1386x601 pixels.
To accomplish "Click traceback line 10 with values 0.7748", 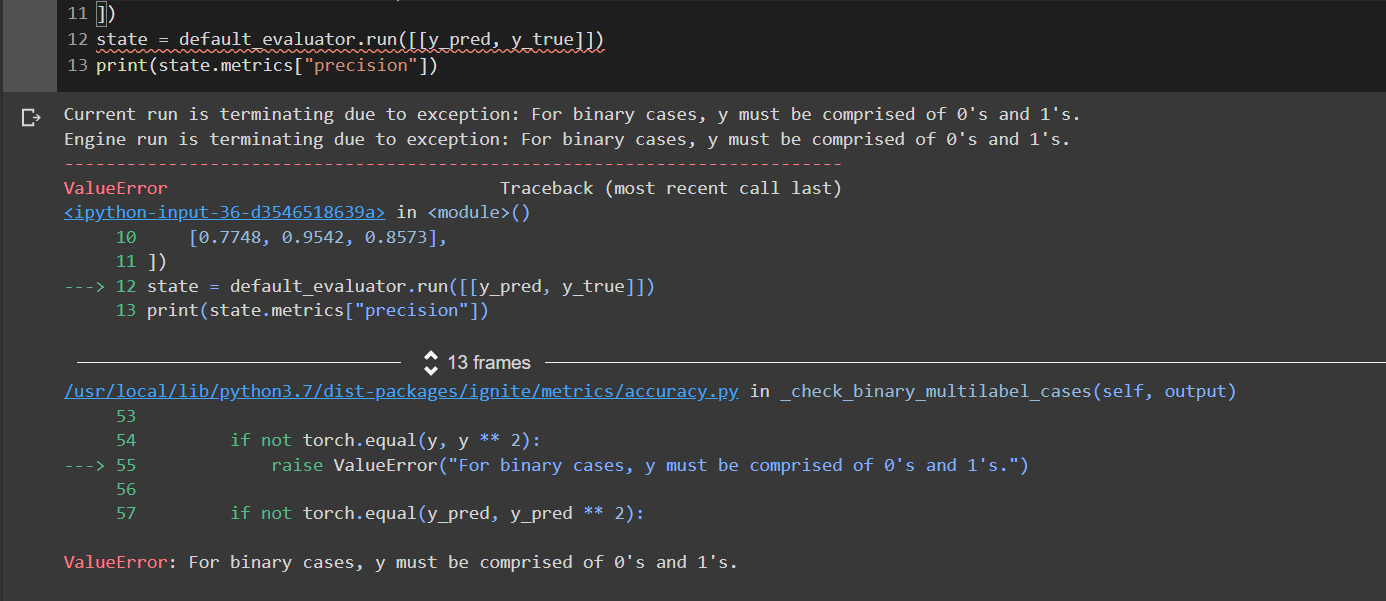I will (318, 237).
